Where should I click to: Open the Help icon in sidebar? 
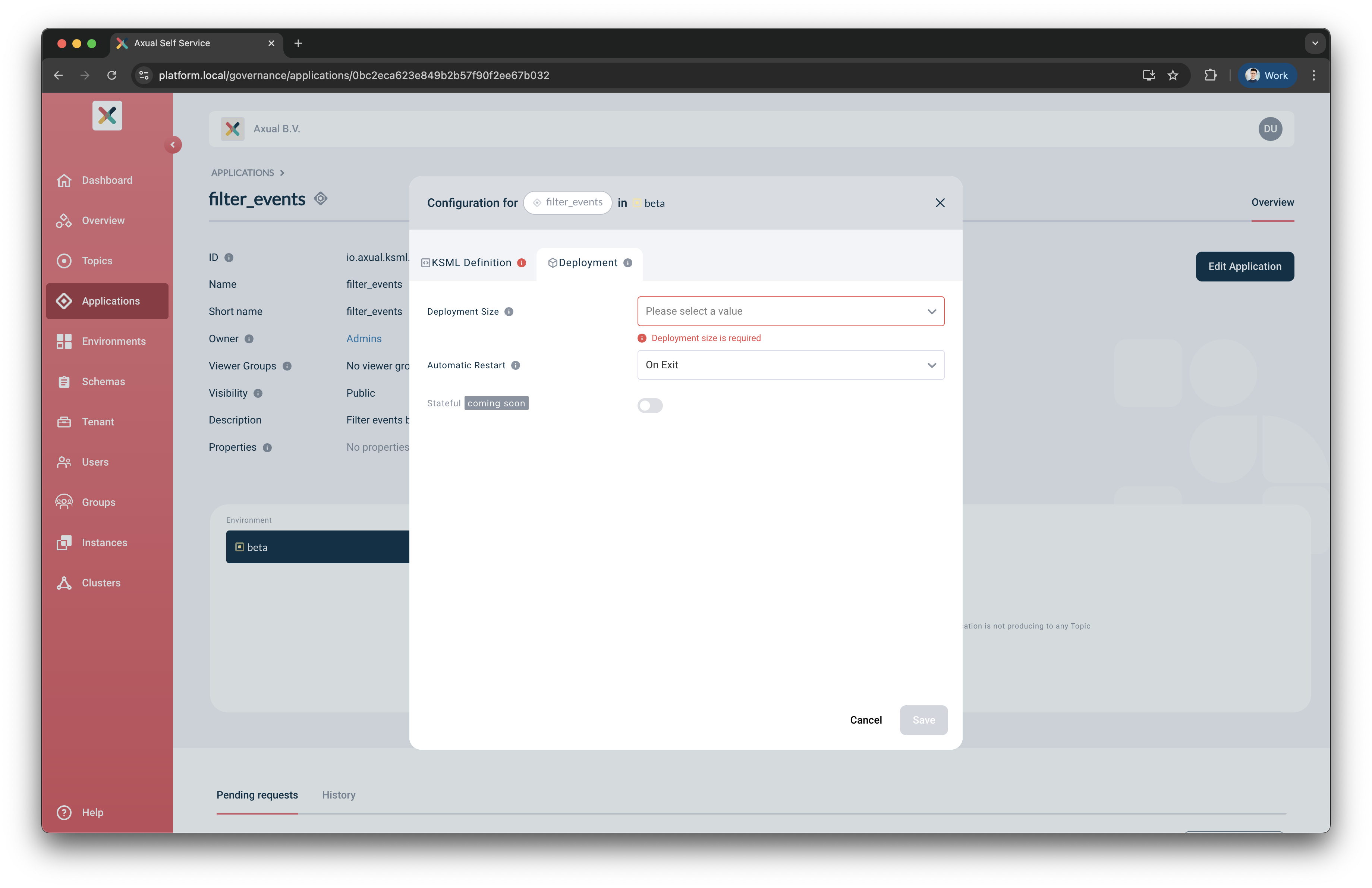point(64,812)
